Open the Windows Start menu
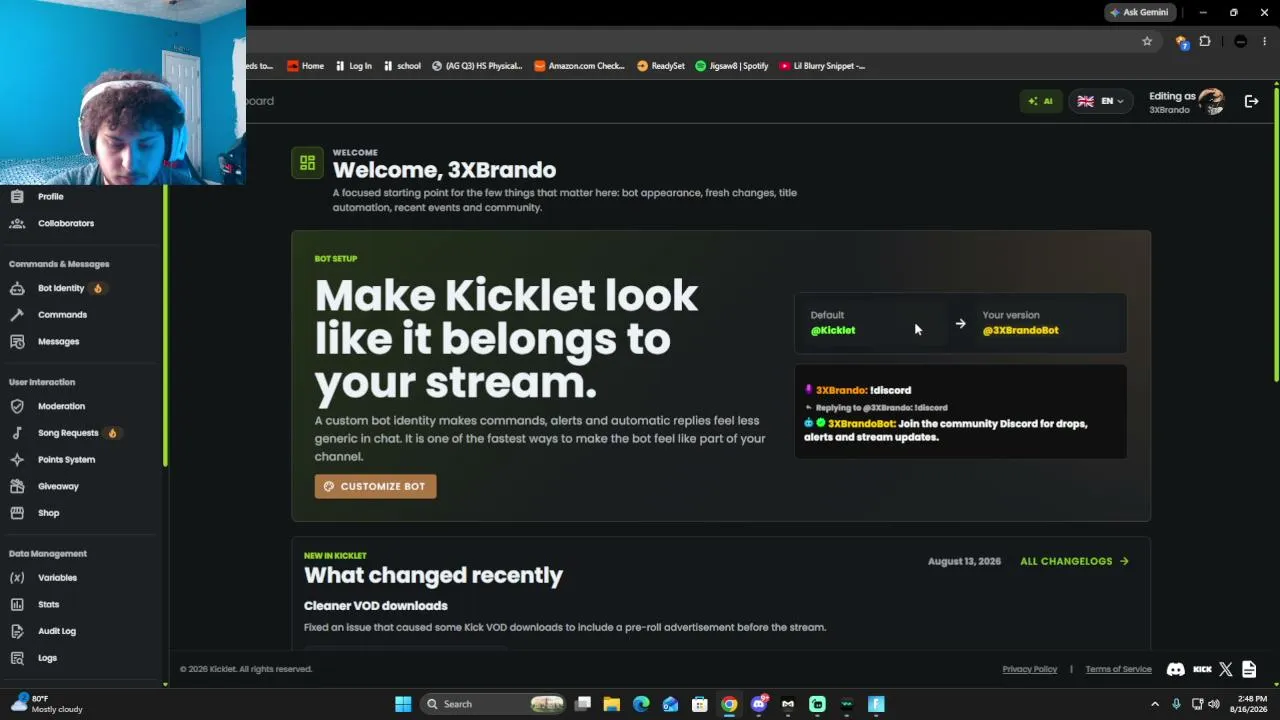 [x=403, y=704]
